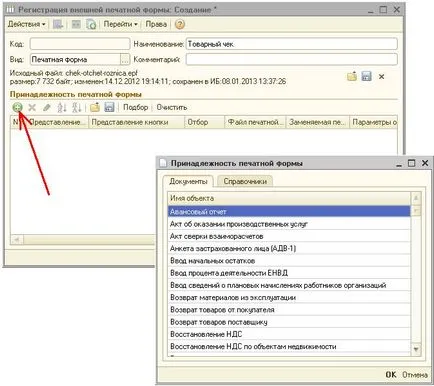The width and height of the screenshot is (434, 386).
Task: Click the Отбор column header
Action: 204,122
